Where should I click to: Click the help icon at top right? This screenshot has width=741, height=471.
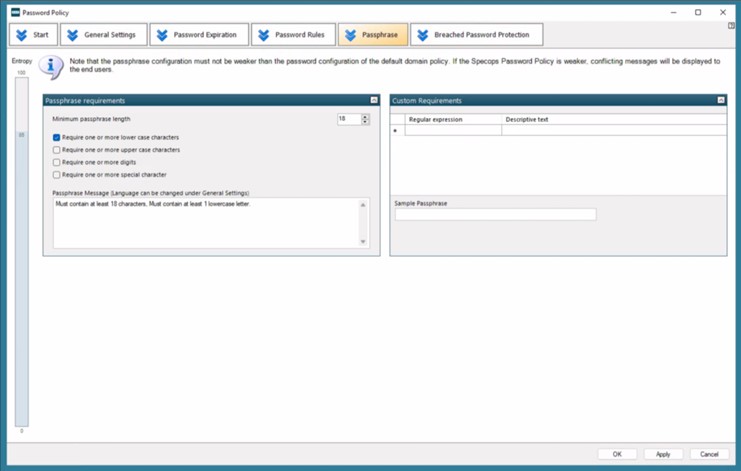732,26
